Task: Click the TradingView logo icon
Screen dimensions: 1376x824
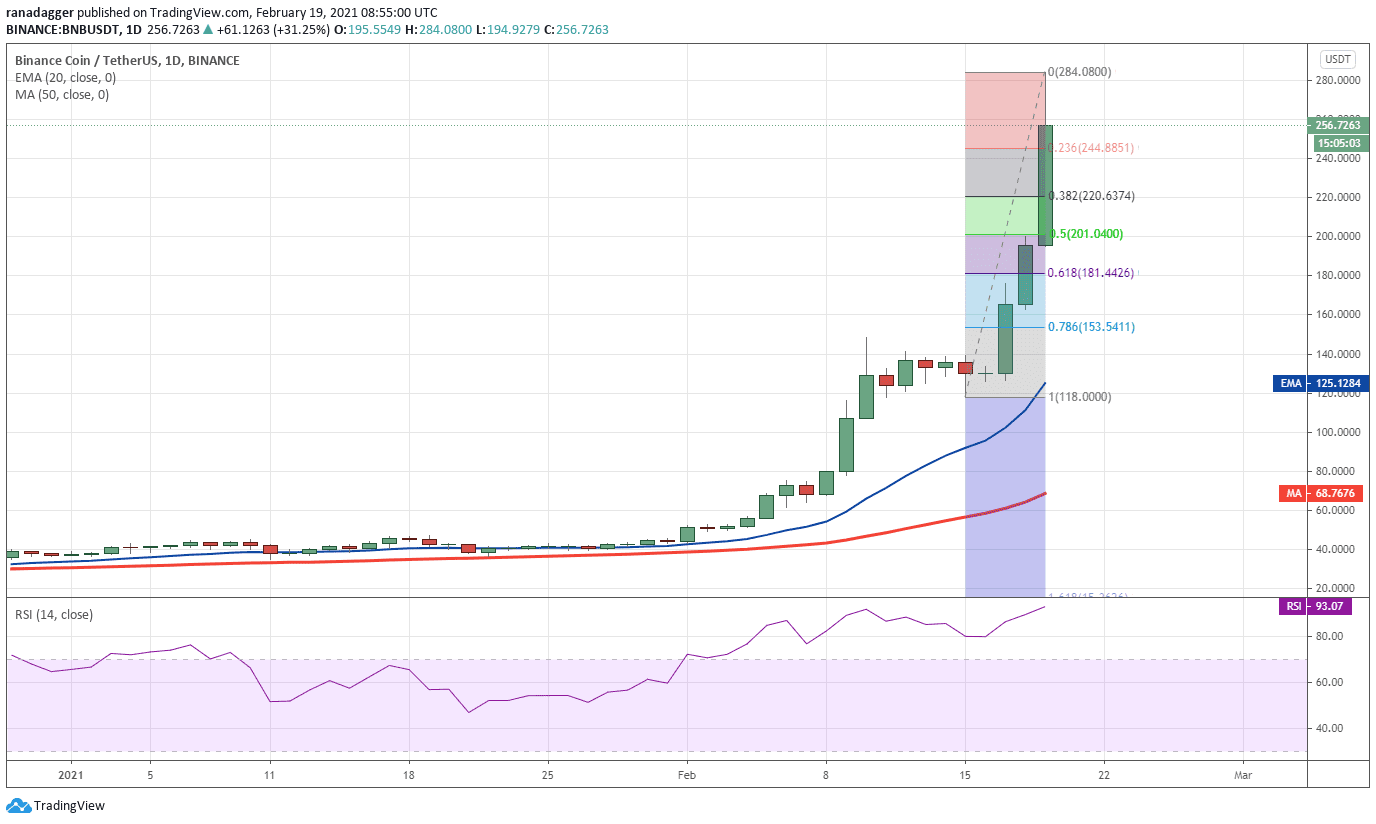Action: tap(18, 805)
